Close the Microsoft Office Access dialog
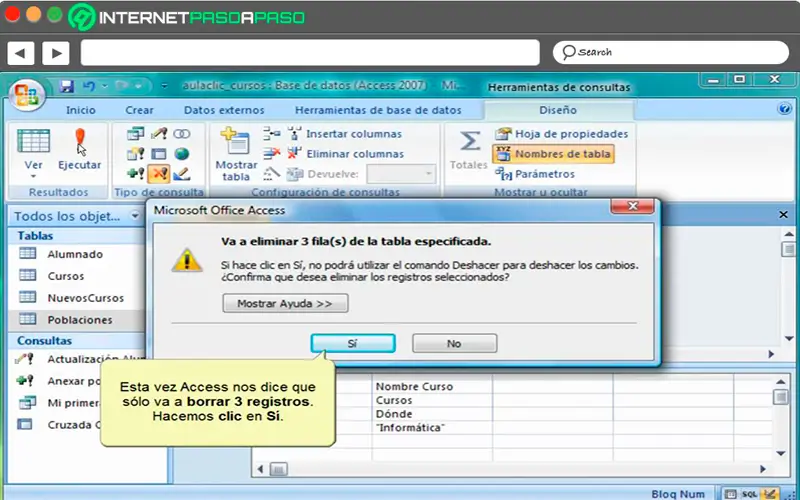Viewport: 800px width, 500px height. tap(633, 206)
